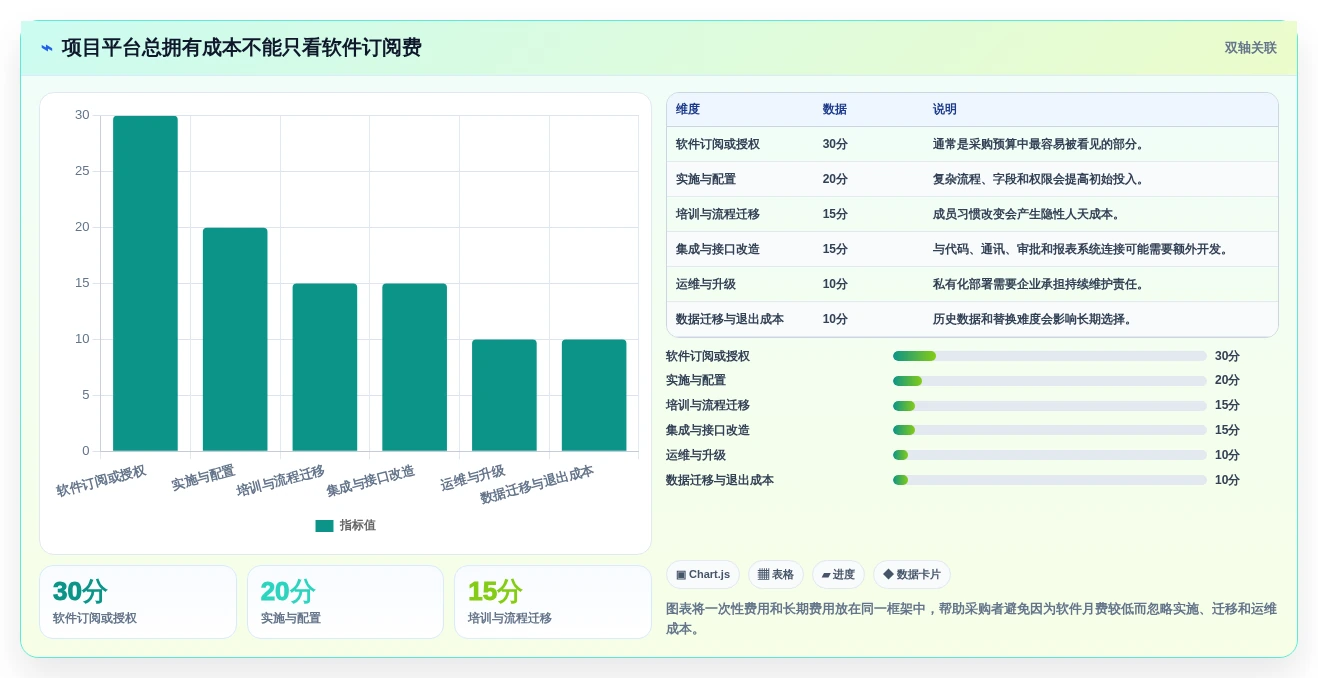Click the 实施与配置 bar in the chart
Screen dimensions: 1318x678
point(235,339)
